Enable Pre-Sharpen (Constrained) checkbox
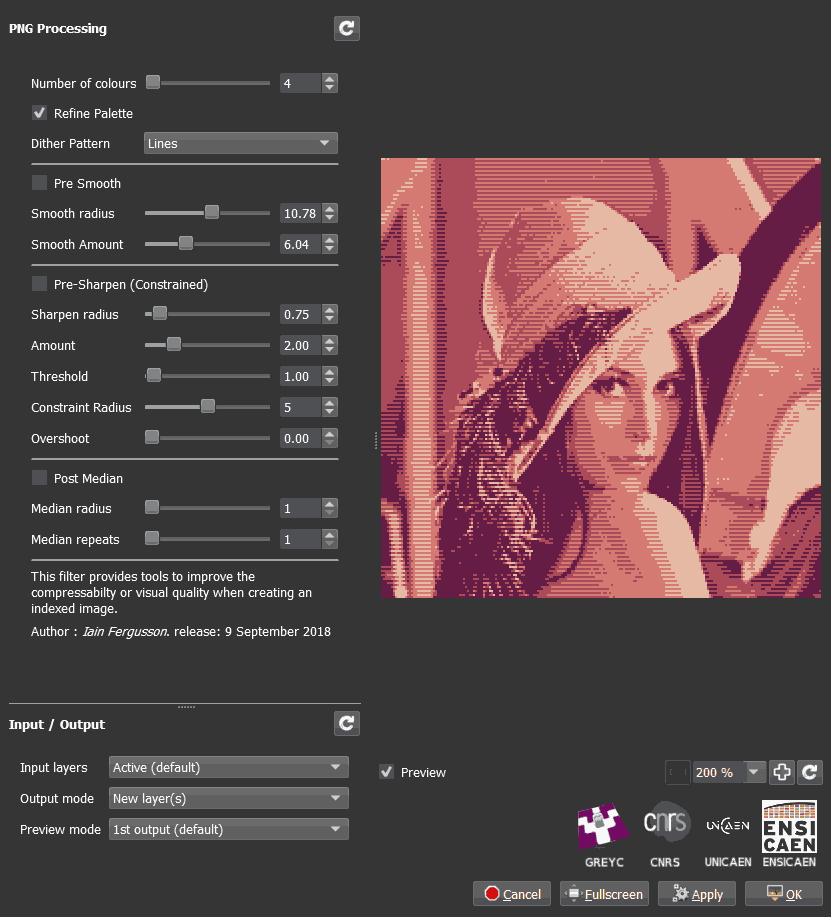Screen dimensions: 831x917 (39, 284)
